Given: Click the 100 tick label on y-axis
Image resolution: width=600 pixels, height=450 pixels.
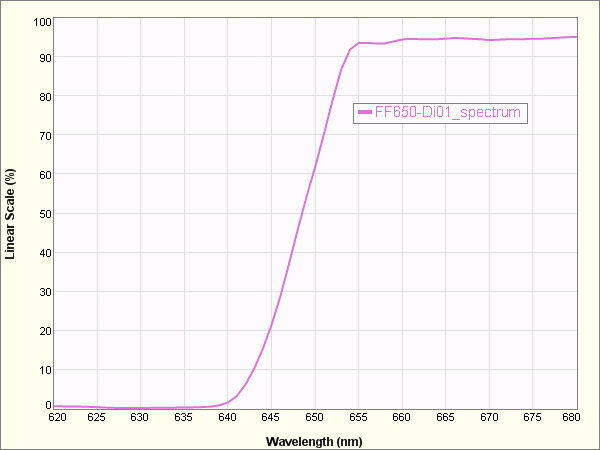Looking at the screenshot, I should [x=41, y=20].
